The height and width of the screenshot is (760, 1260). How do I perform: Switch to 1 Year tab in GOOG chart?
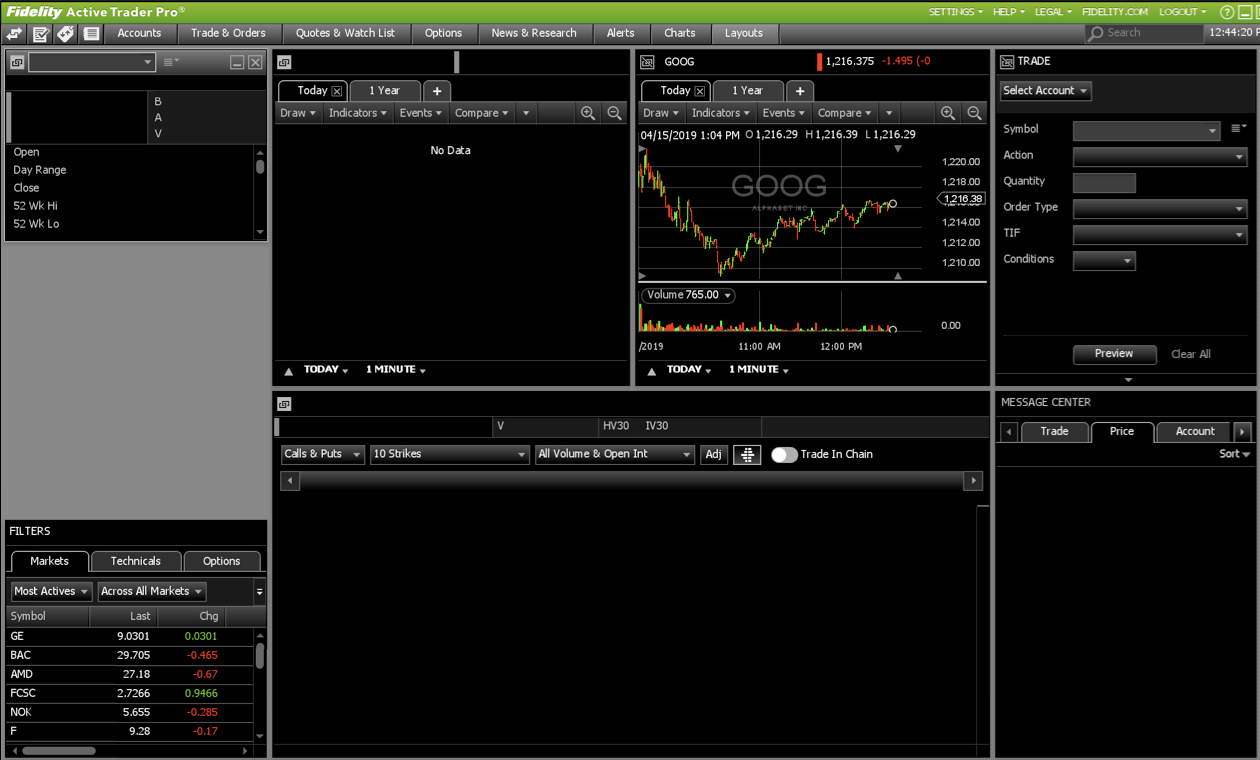pos(748,90)
